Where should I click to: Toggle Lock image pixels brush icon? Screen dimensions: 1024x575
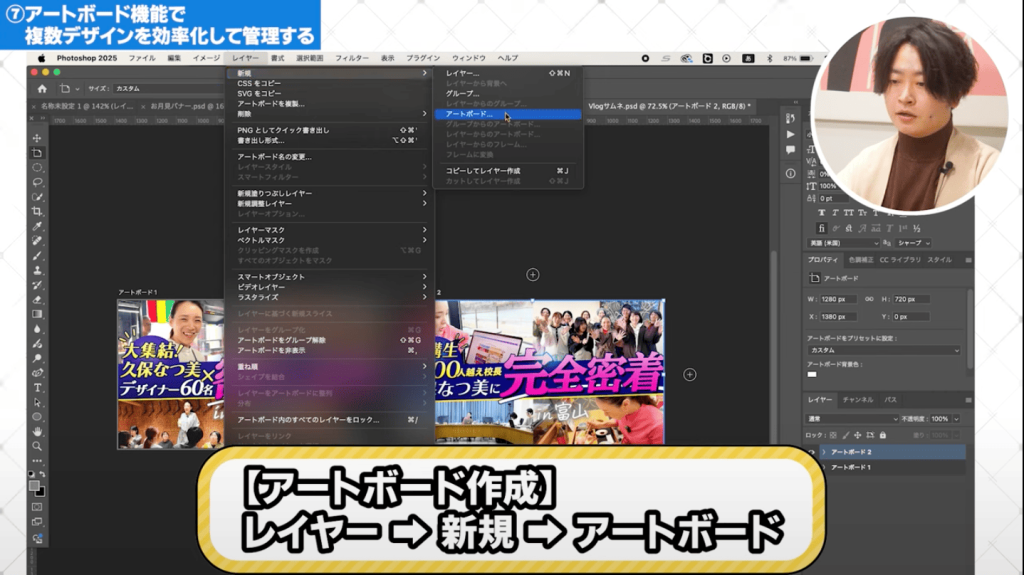pyautogui.click(x=846, y=435)
